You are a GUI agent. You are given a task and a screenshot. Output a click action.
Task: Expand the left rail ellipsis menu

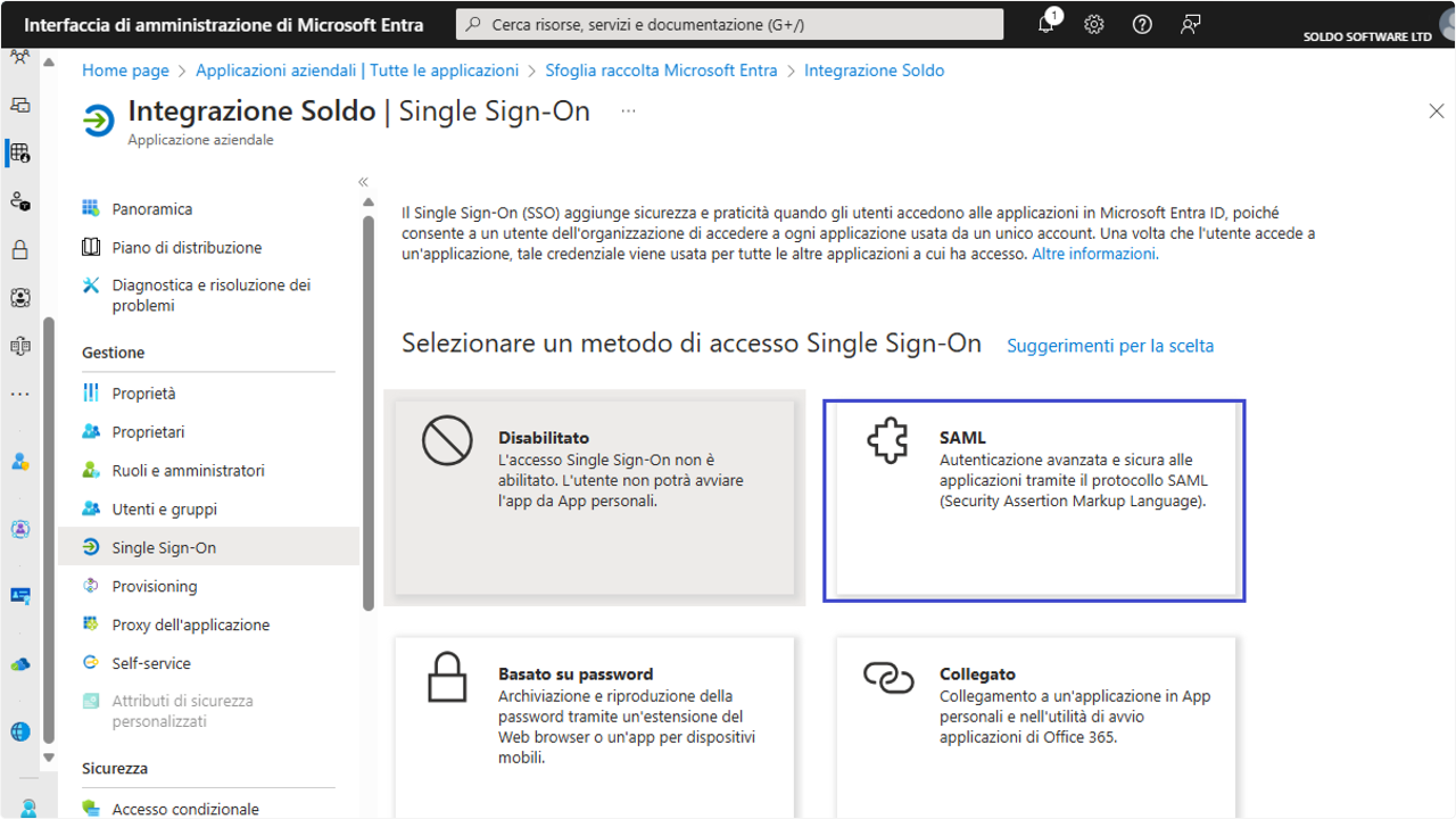[20, 394]
